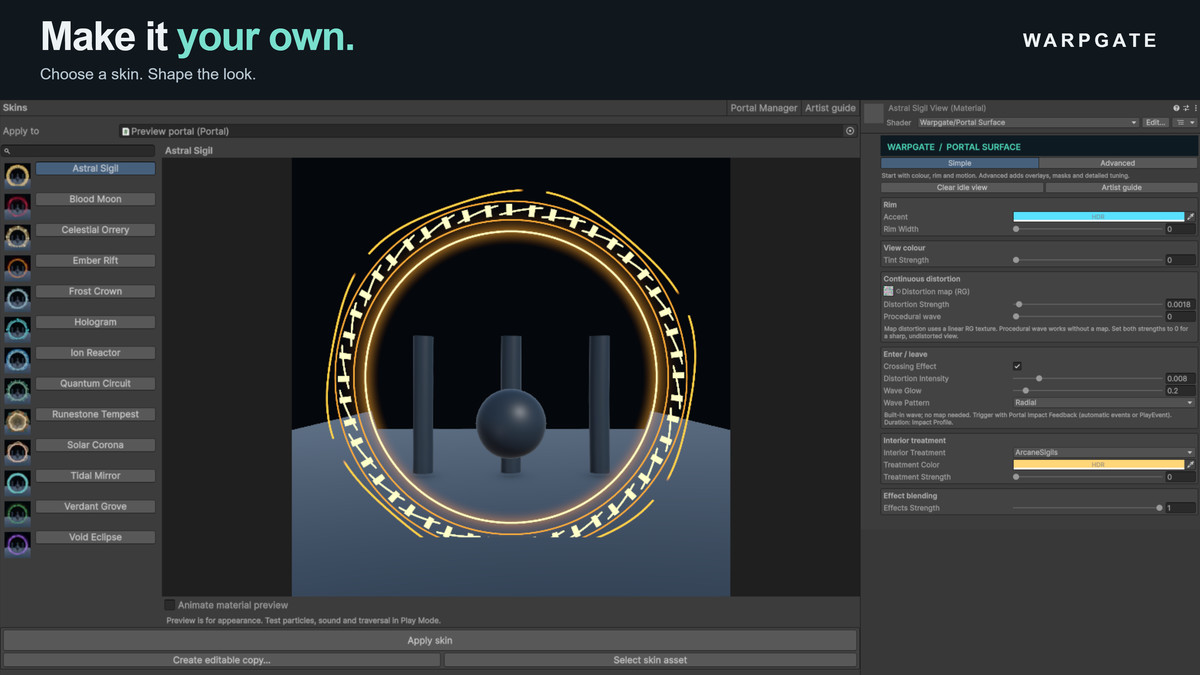Click the Astral Sigil skin thumbnail icon

pos(17,176)
